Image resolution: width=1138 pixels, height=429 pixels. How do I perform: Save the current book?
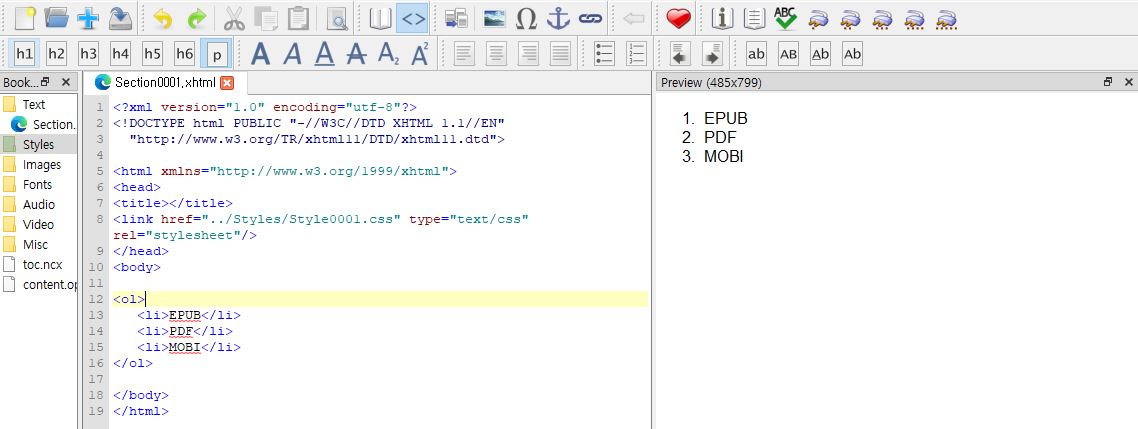120,18
